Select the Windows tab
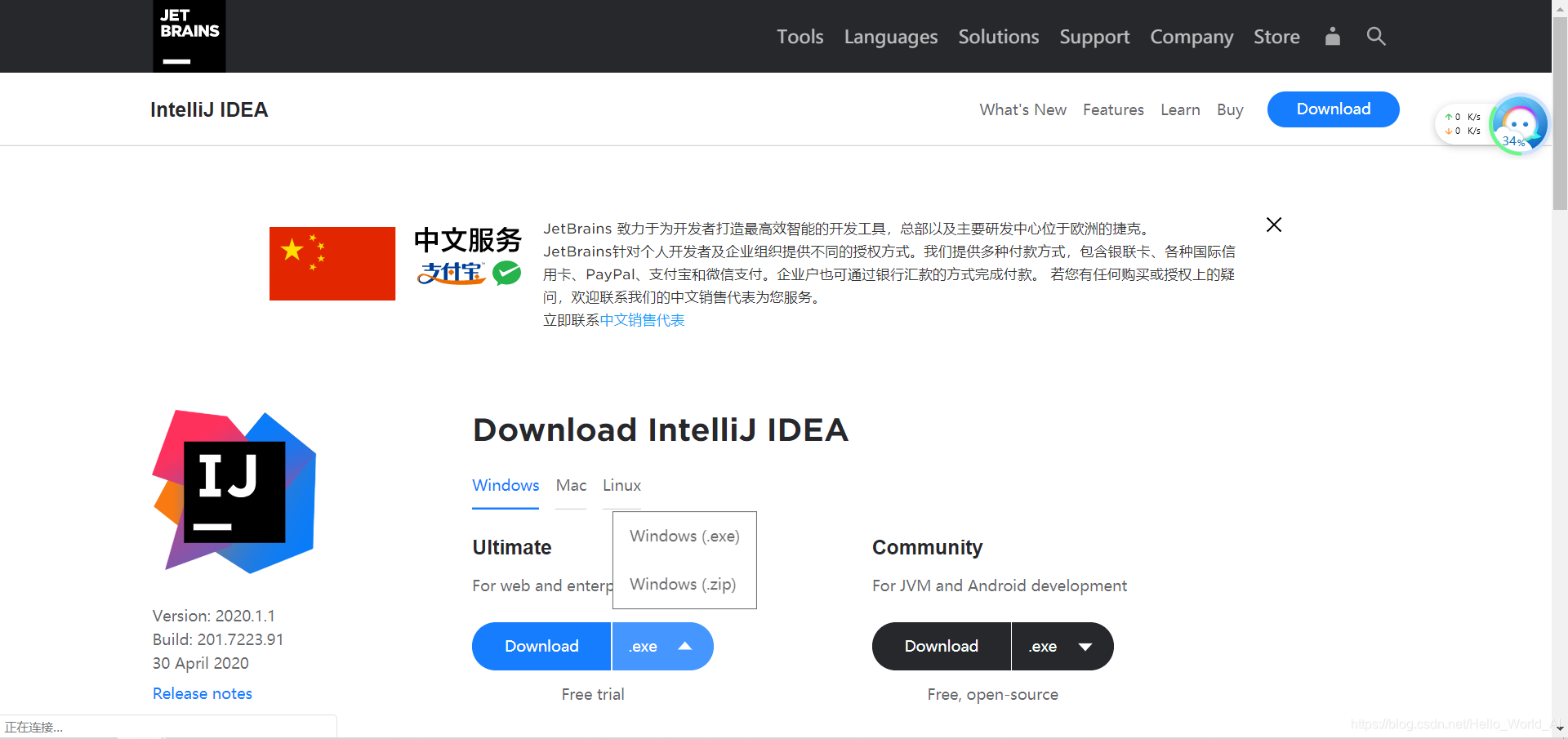Screen dimensions: 1568x739 tap(506, 485)
